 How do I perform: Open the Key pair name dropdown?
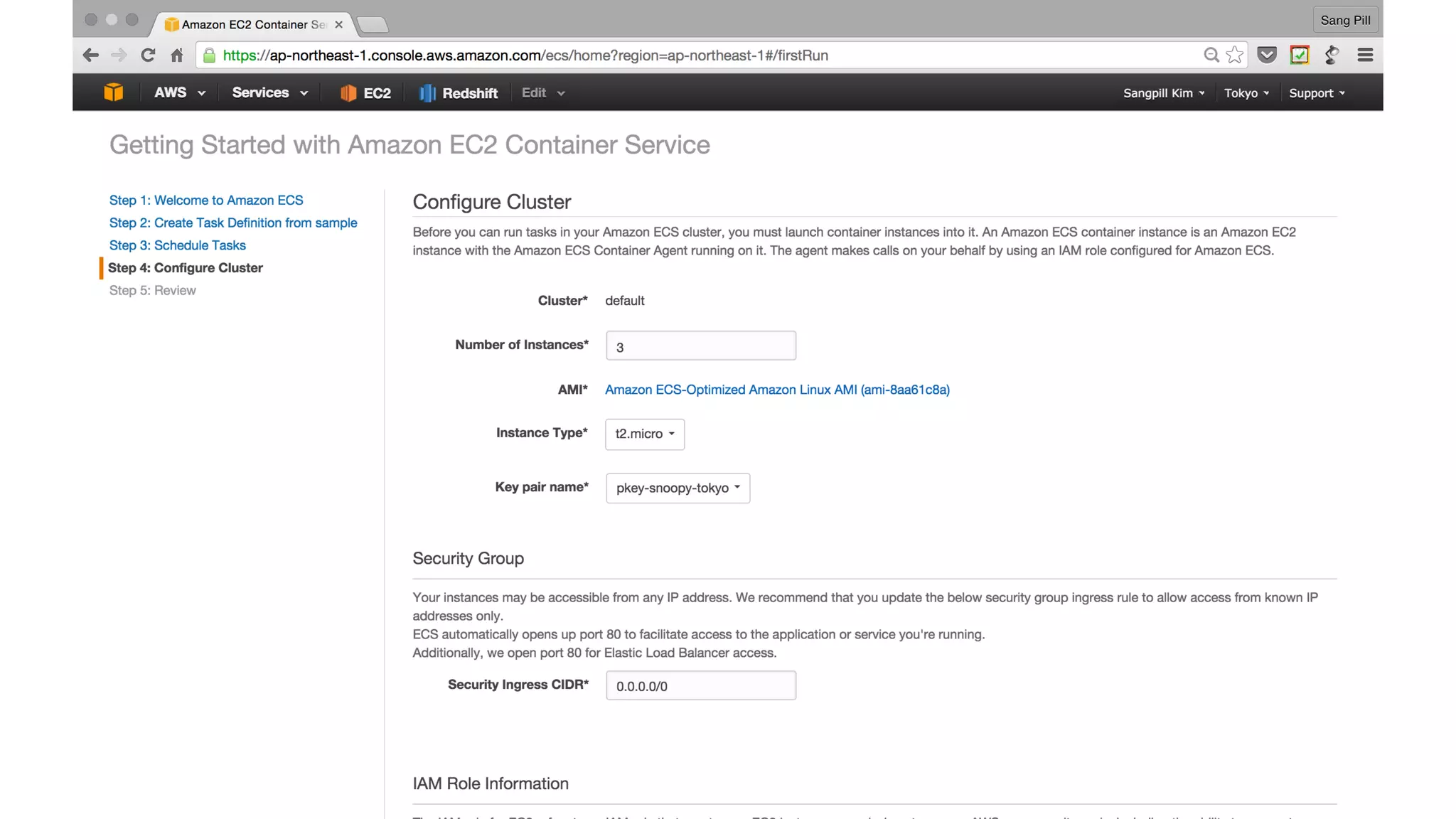tap(678, 488)
